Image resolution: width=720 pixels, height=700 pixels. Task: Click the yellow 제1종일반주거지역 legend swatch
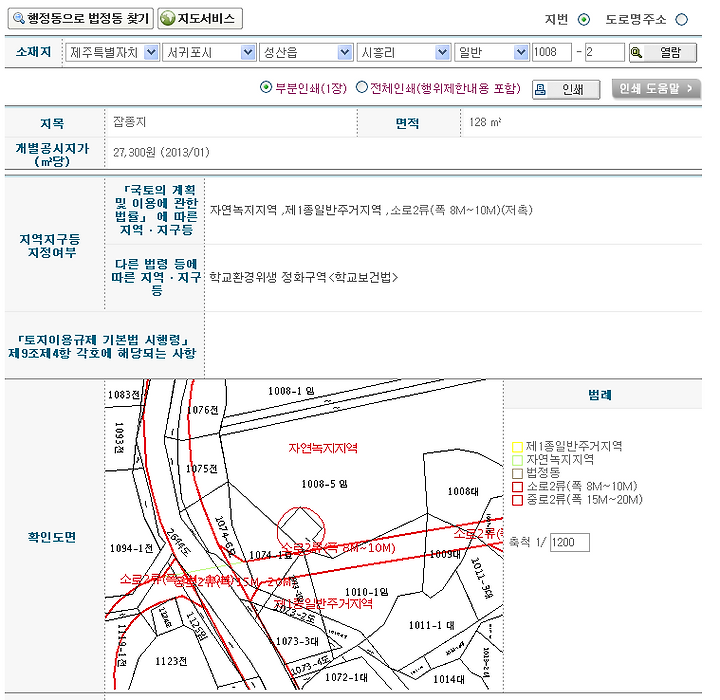coord(517,447)
